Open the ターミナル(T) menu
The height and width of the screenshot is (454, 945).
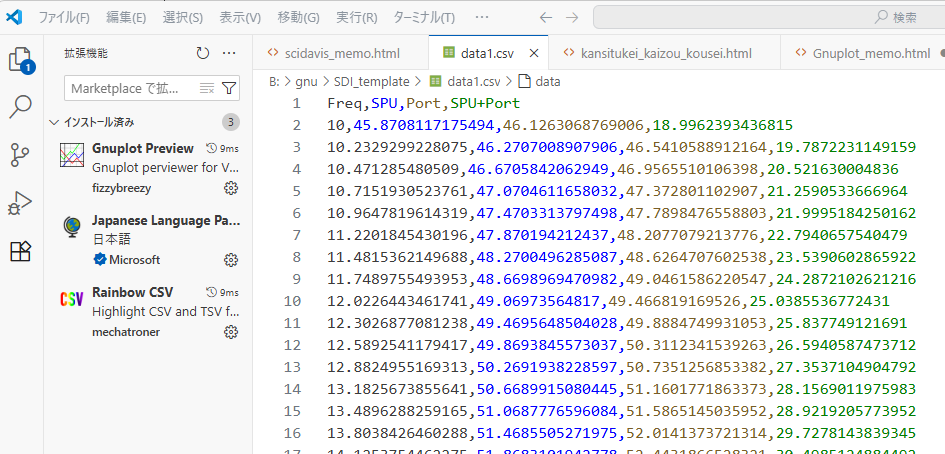[x=423, y=18]
